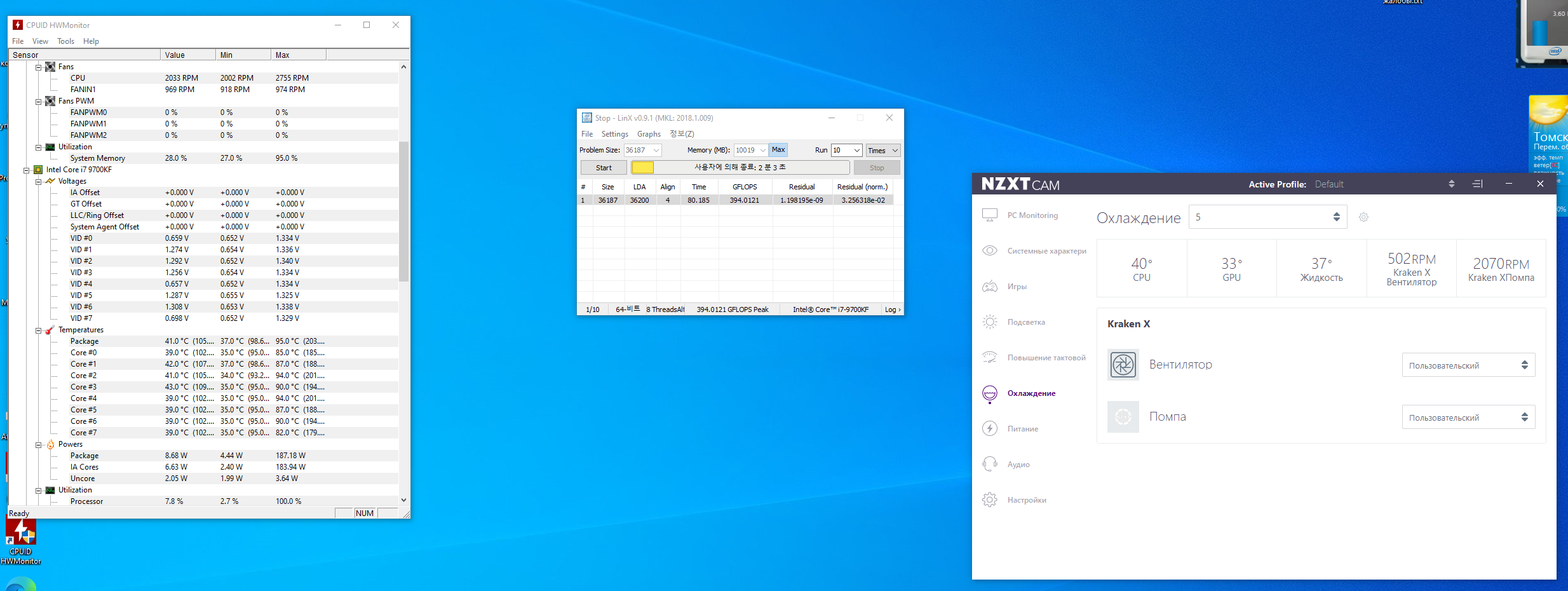Collapse the Fans tree node
The width and height of the screenshot is (1568, 591).
[x=38, y=67]
